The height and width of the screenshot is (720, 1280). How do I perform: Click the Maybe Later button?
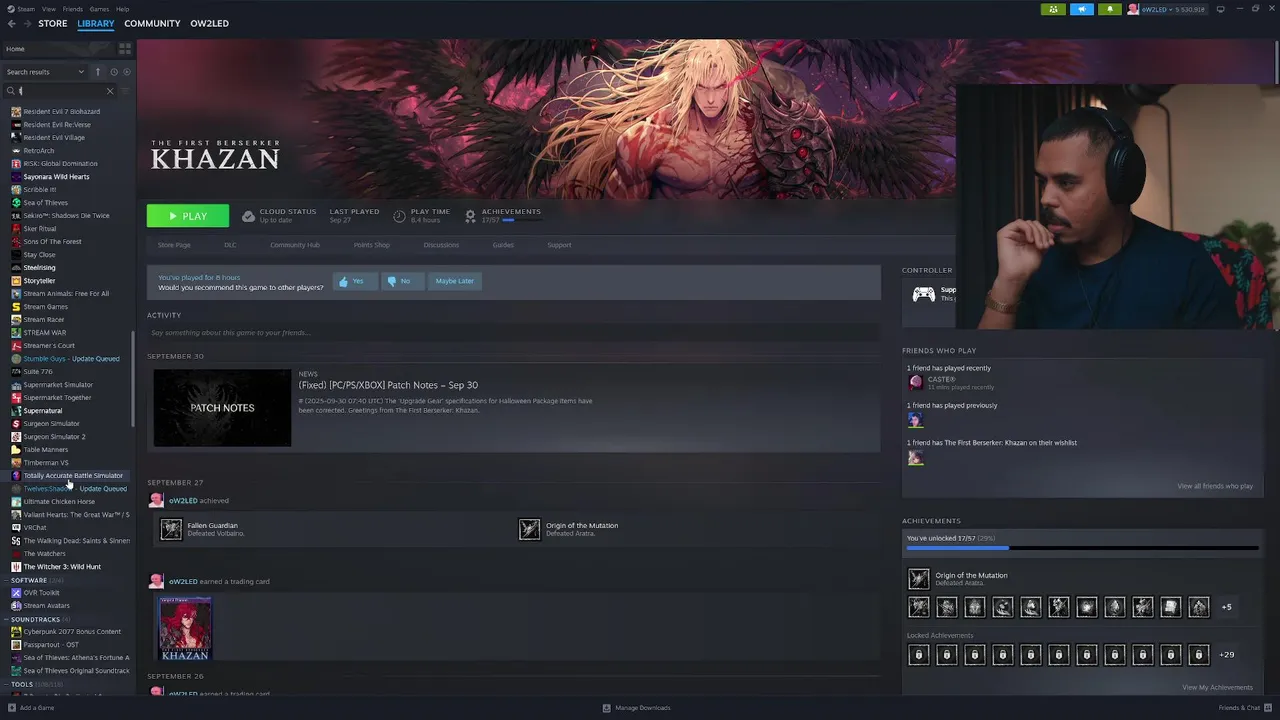pyautogui.click(x=454, y=281)
